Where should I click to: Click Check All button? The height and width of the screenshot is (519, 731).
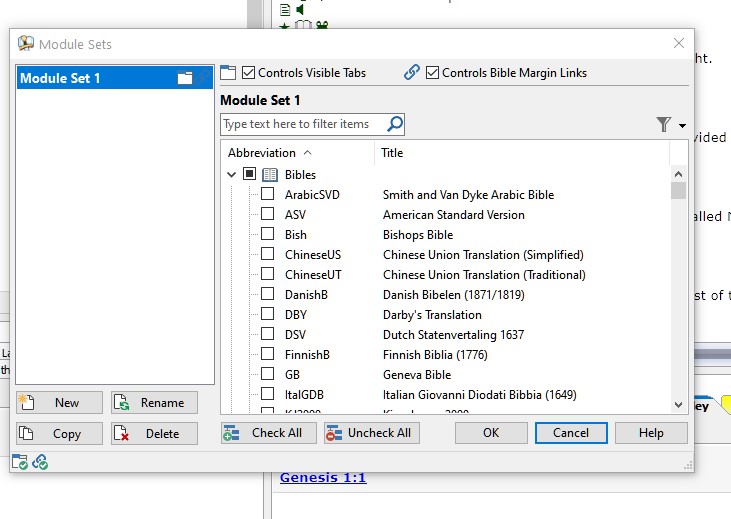coord(269,433)
